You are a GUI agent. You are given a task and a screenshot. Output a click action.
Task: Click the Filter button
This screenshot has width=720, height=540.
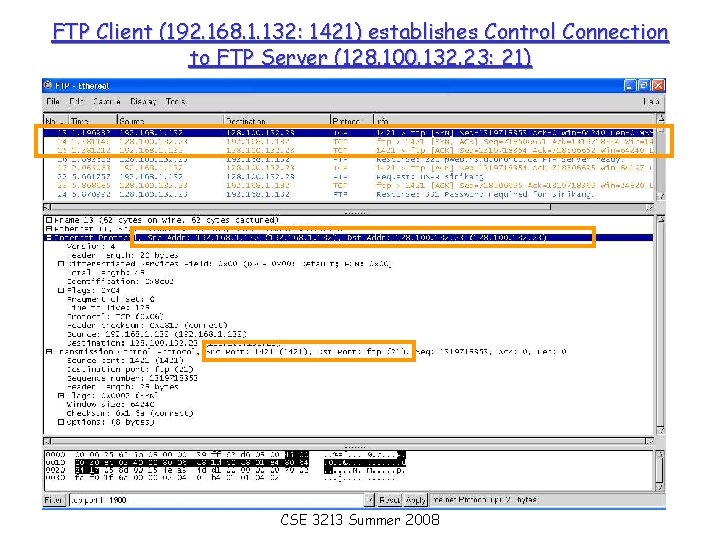click(54, 500)
